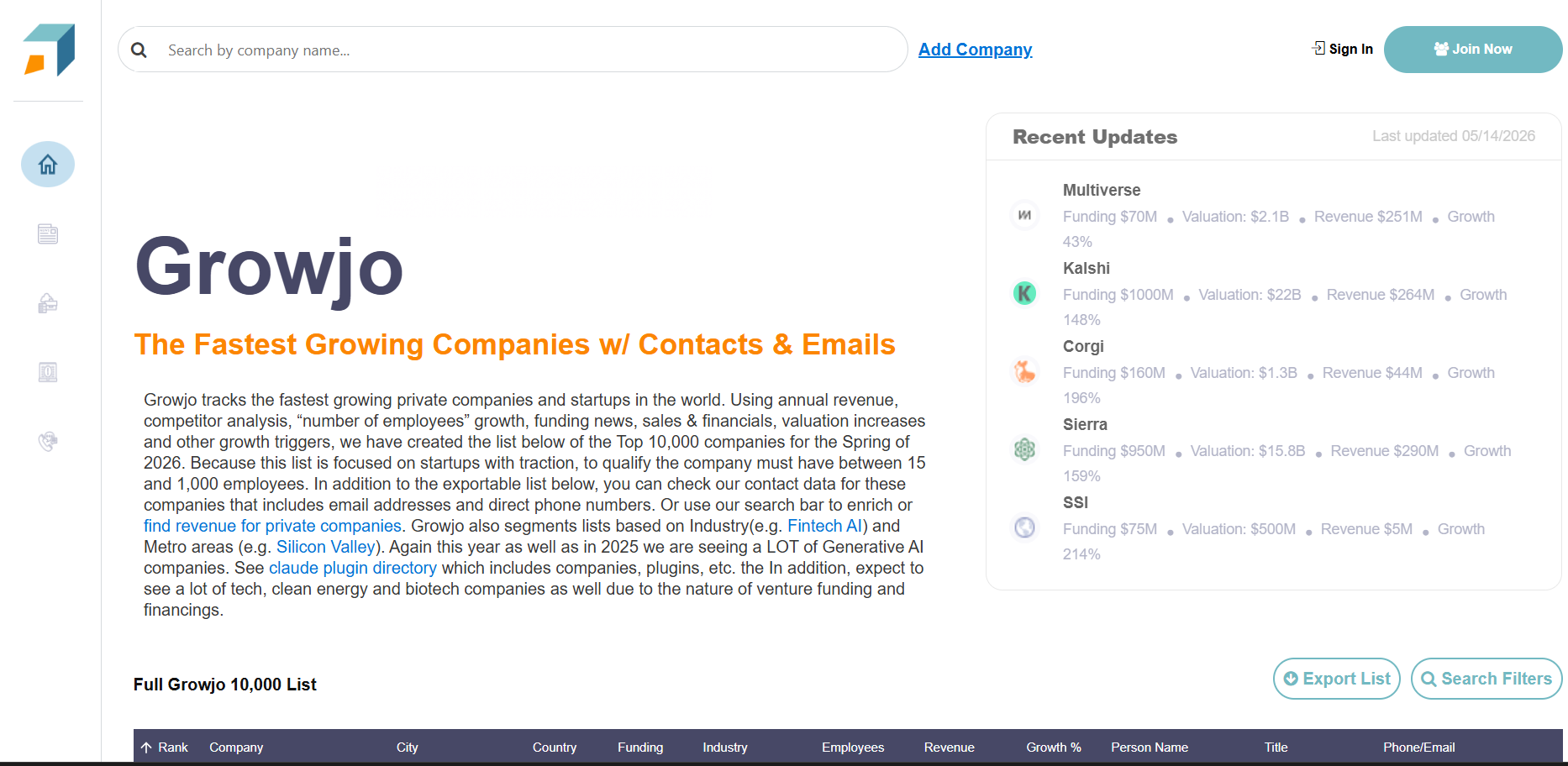This screenshot has width=1568, height=766.
Task: Click Corgi Valuation: $1.3B text
Action: [x=1244, y=373]
